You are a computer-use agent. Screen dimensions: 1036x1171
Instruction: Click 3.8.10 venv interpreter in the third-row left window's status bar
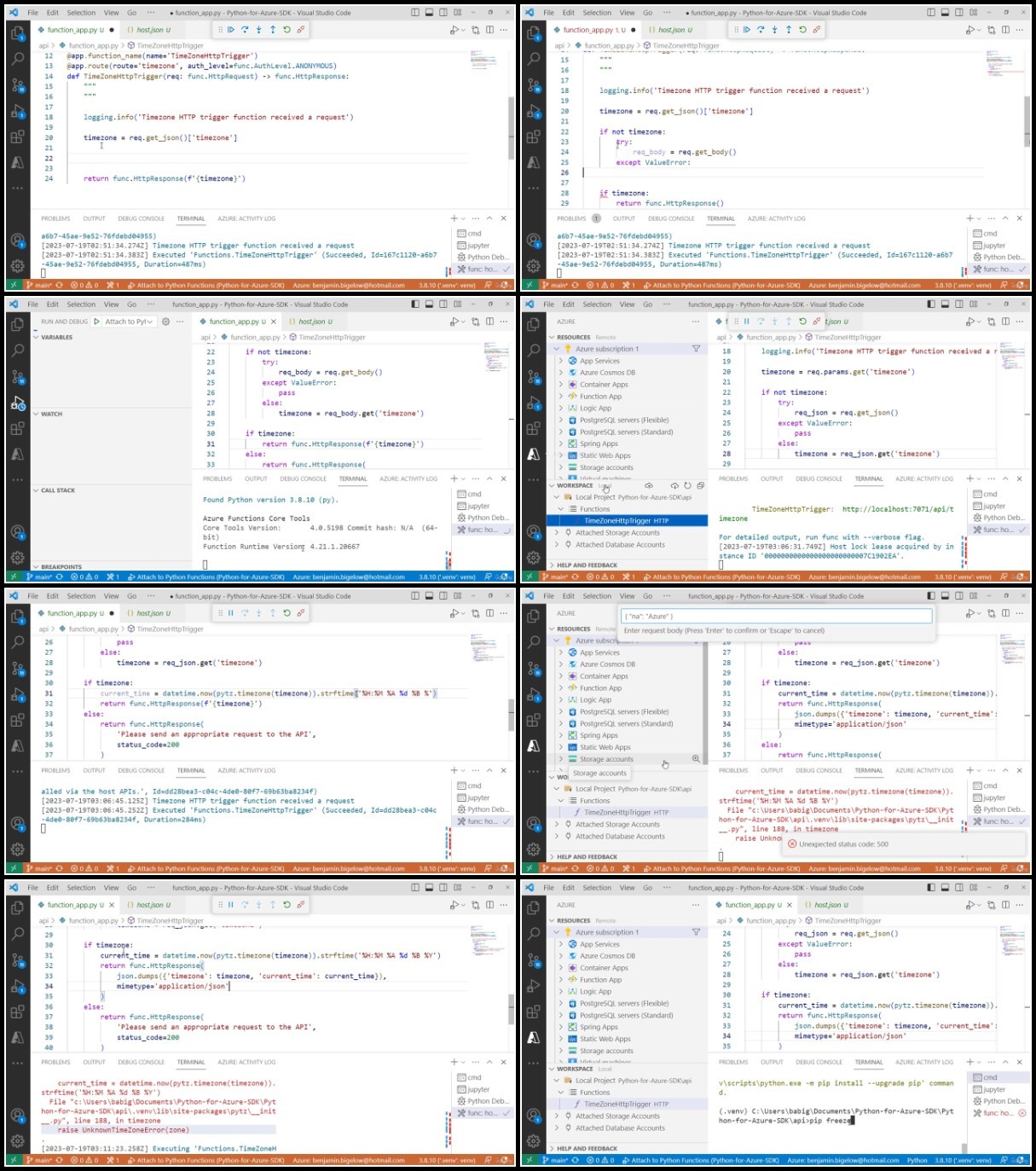tap(447, 868)
